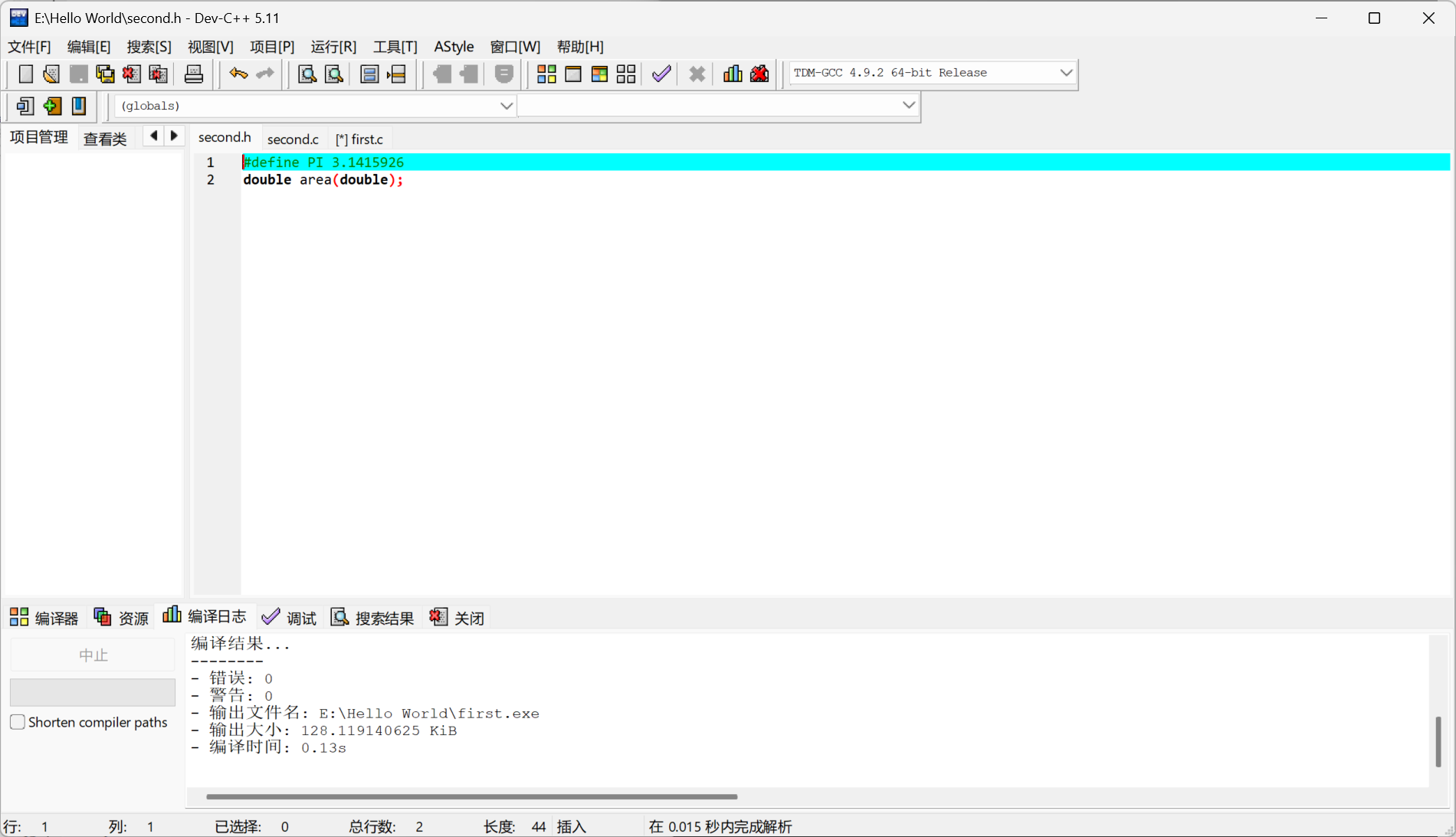1456x837 pixels.
Task: Click log line '编译时间: 0.13s'
Action: (x=269, y=748)
